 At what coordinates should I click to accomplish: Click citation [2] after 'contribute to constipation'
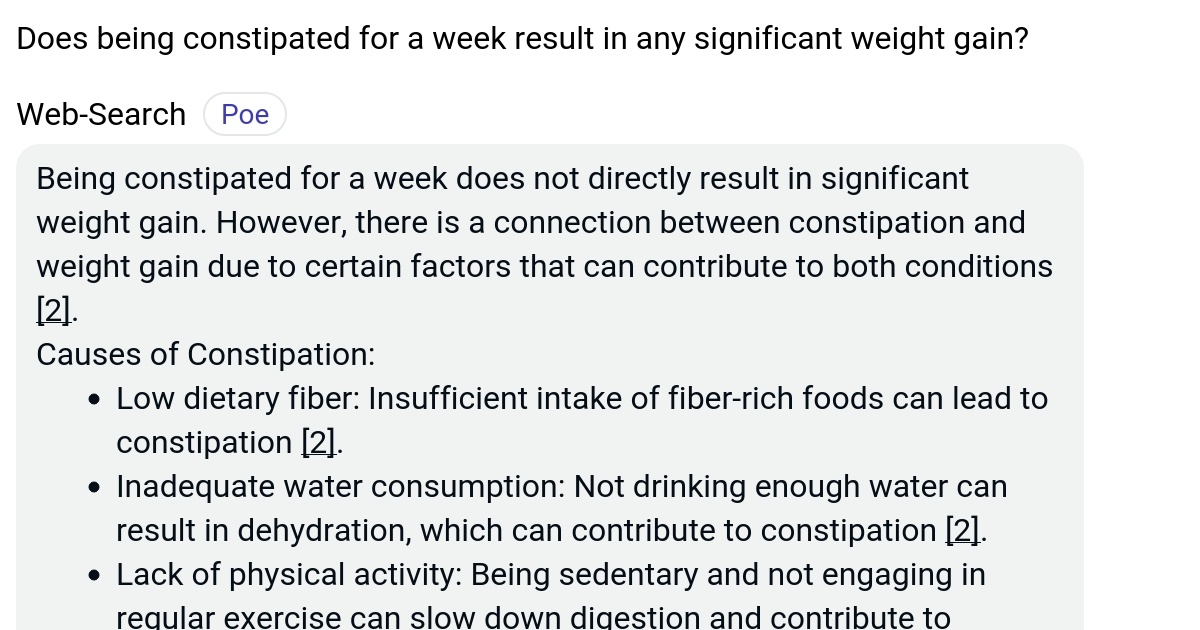[x=961, y=530]
